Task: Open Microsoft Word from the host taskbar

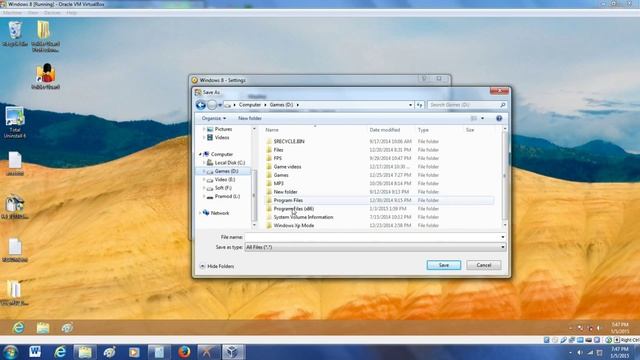Action: pos(35,352)
